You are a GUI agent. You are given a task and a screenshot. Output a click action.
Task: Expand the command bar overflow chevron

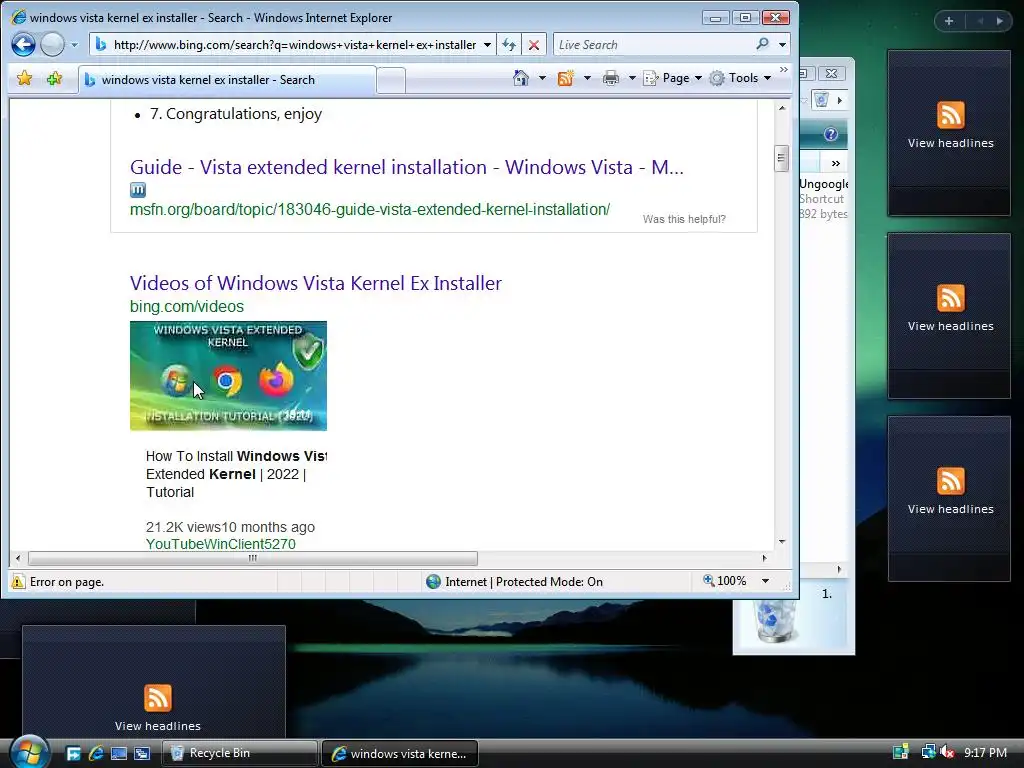pyautogui.click(x=784, y=70)
